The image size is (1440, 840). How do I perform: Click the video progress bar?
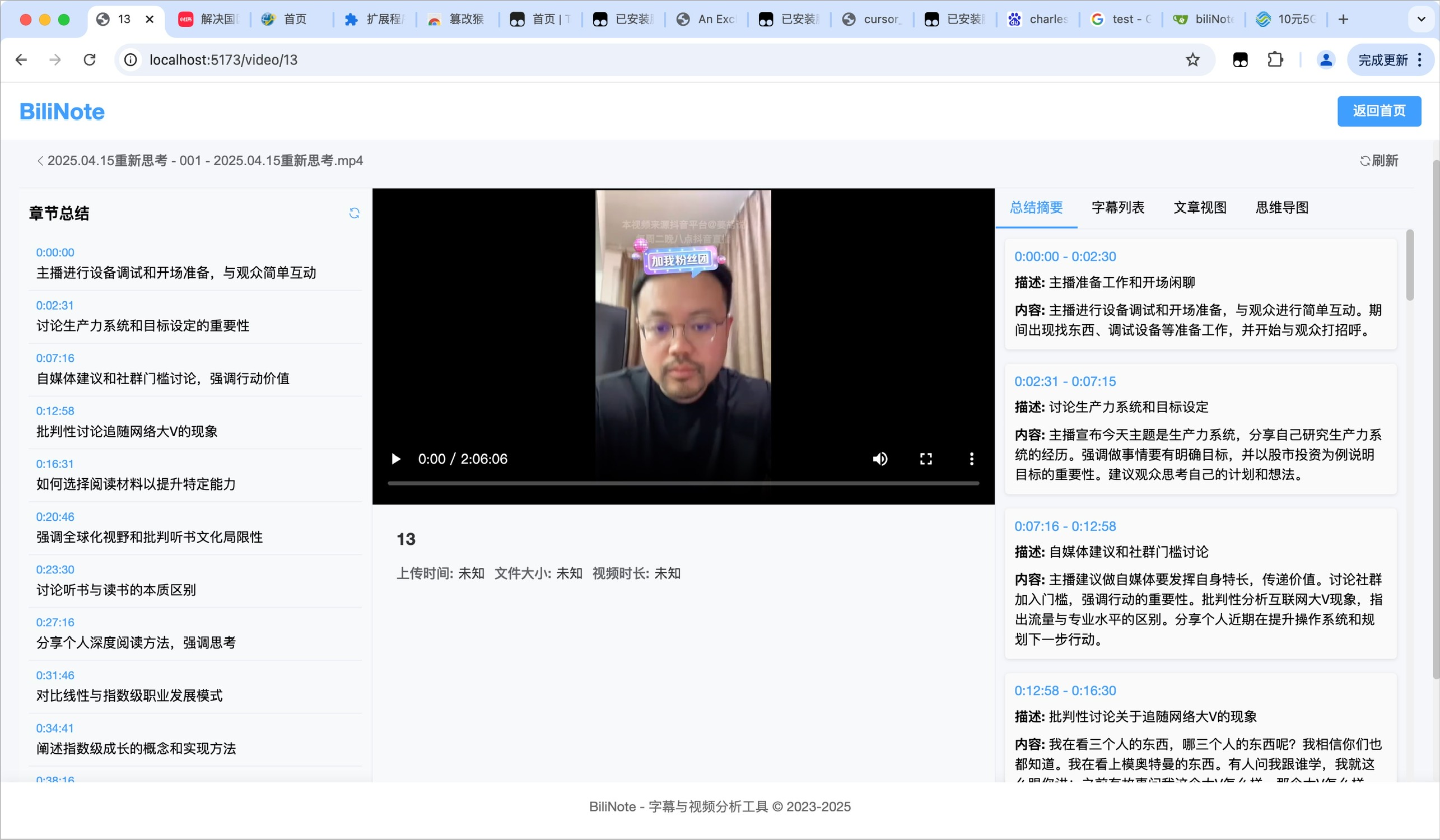click(683, 483)
